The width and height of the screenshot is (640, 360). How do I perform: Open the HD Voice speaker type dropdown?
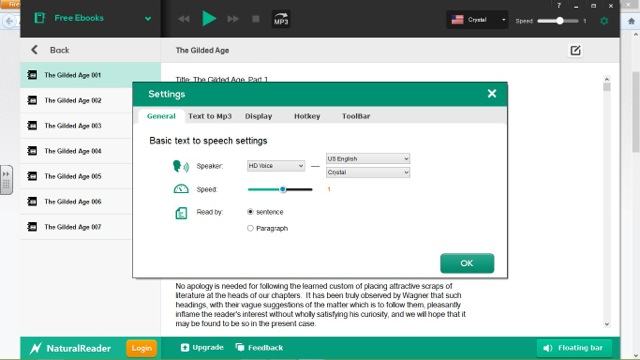pyautogui.click(x=276, y=166)
